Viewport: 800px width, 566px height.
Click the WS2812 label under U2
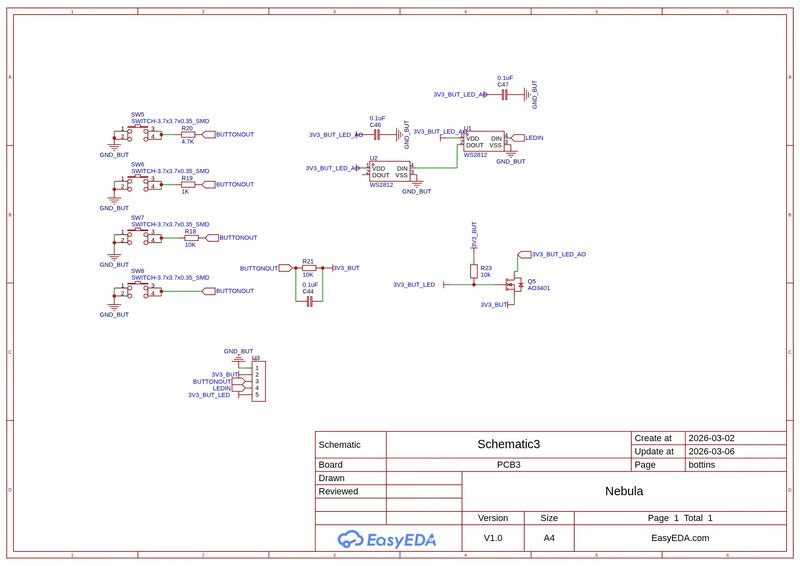(382, 185)
